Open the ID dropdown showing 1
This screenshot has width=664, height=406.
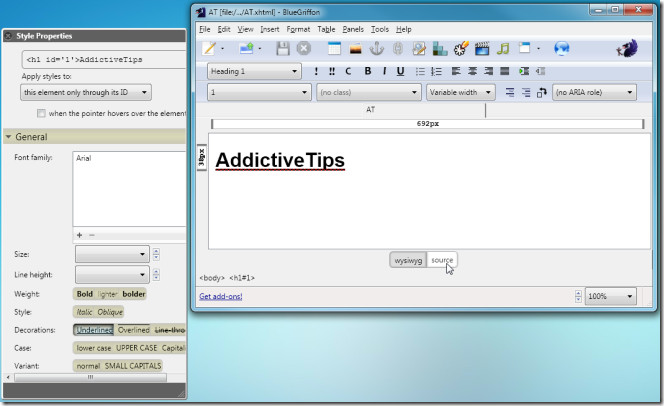(x=259, y=92)
